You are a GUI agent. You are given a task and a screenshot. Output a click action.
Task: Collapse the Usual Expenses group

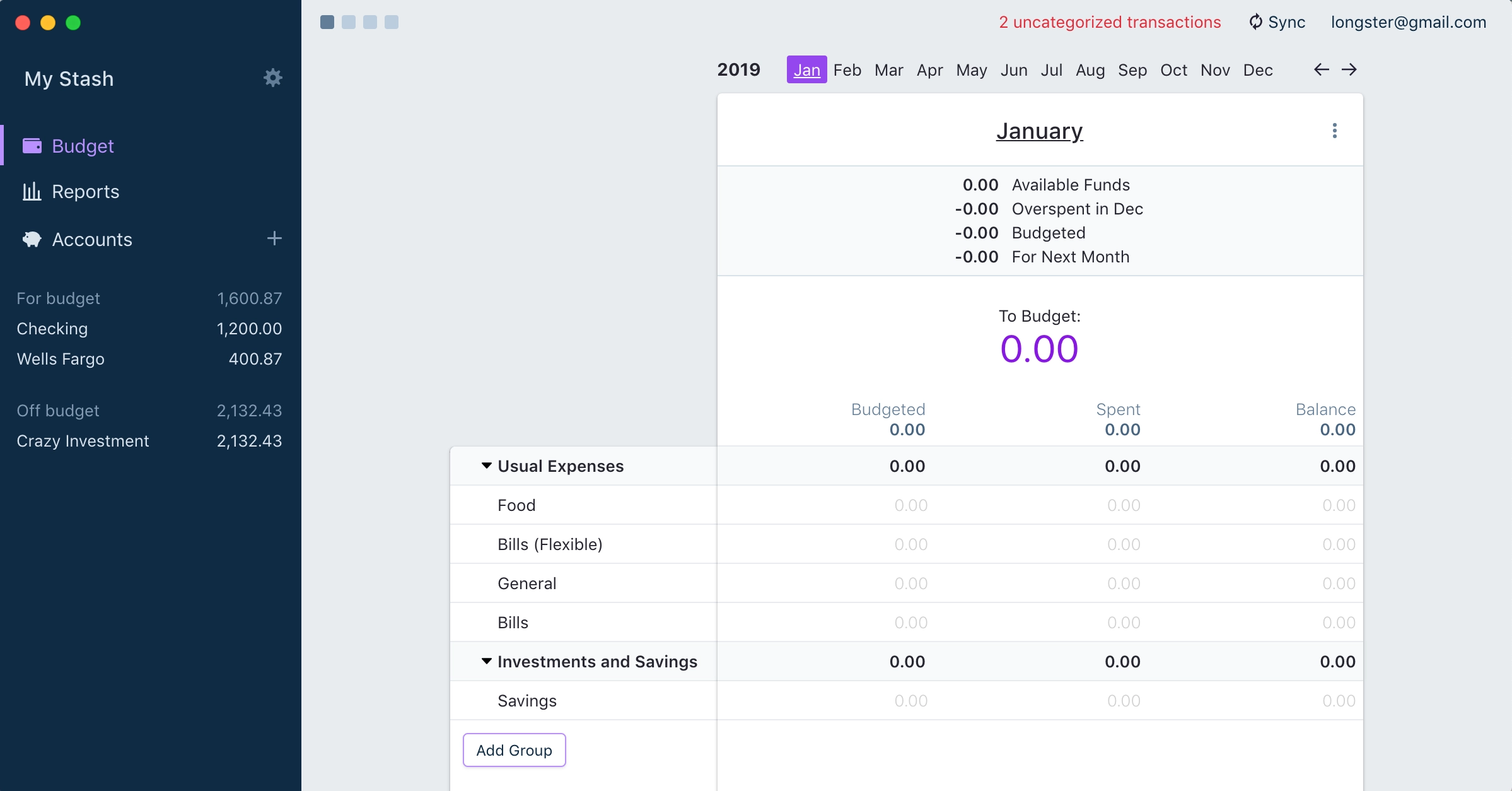click(x=487, y=466)
